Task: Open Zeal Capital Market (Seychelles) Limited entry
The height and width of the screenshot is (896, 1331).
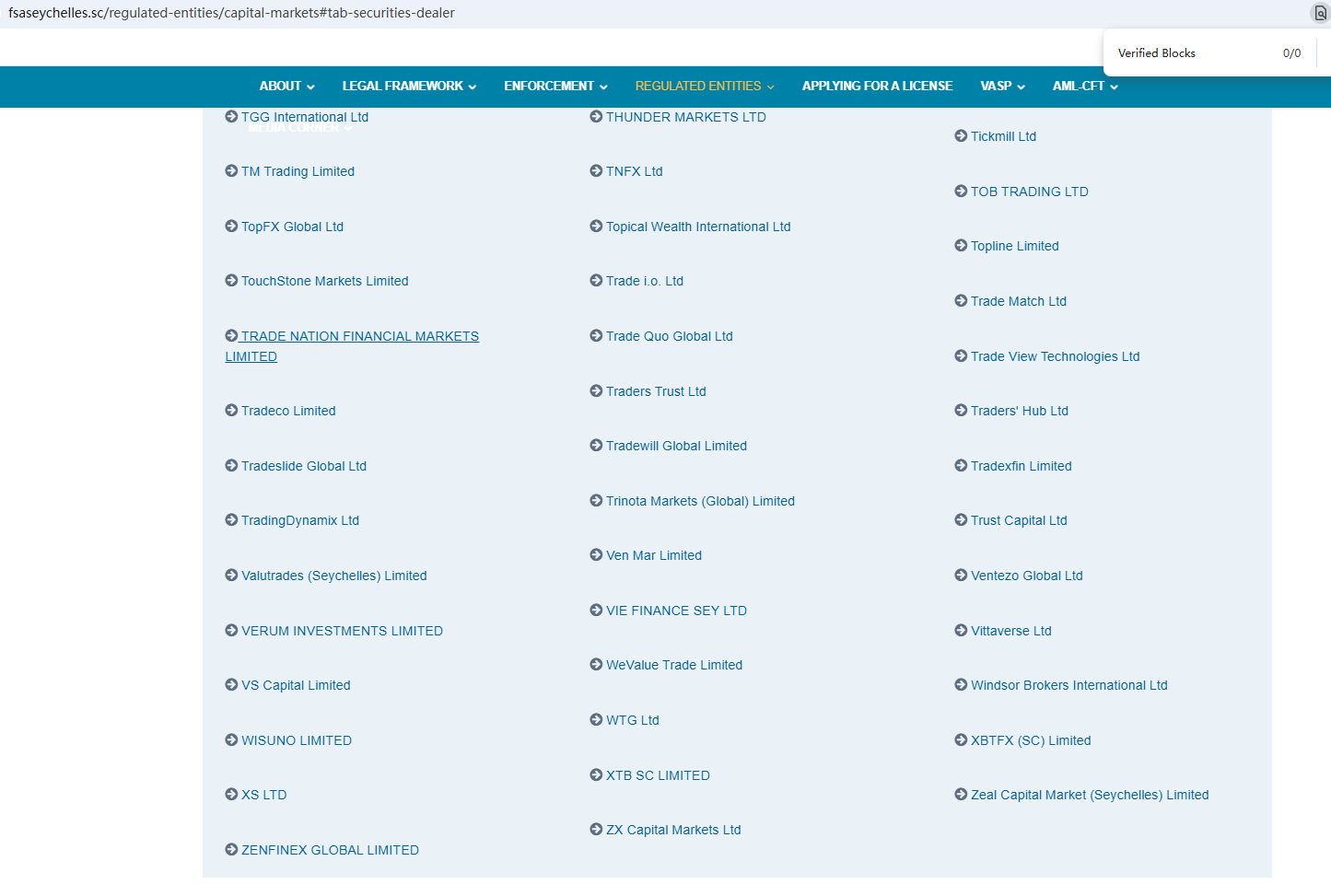Action: pos(1090,795)
